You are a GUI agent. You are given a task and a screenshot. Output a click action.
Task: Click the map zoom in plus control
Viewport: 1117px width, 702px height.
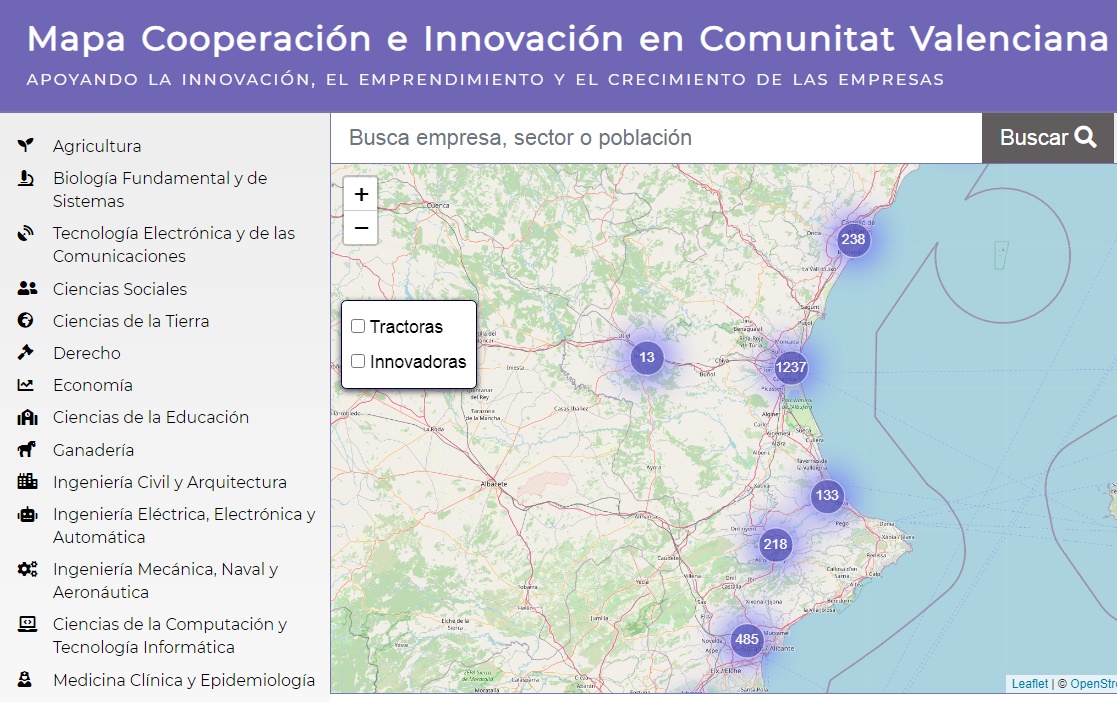pyautogui.click(x=360, y=194)
